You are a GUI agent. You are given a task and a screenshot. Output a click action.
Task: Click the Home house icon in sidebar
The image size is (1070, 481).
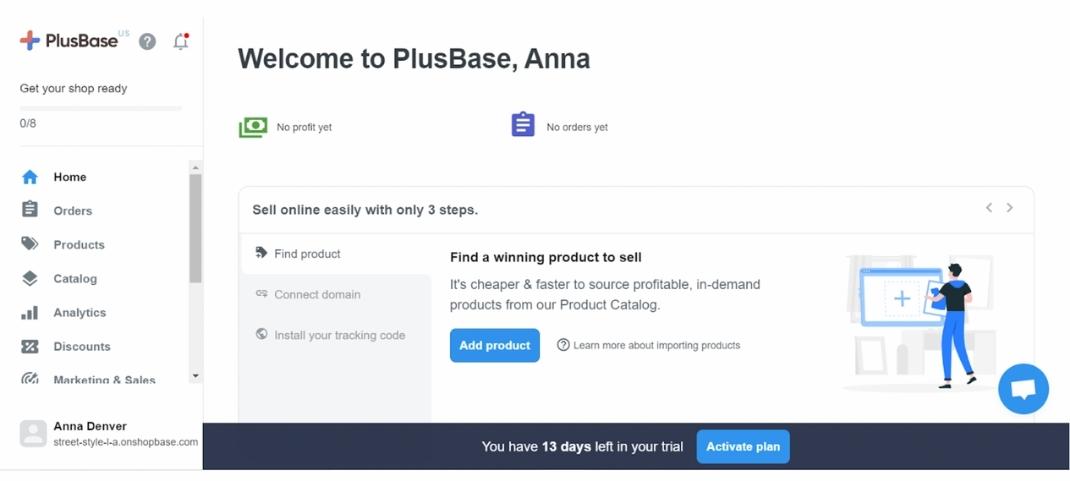pos(30,177)
